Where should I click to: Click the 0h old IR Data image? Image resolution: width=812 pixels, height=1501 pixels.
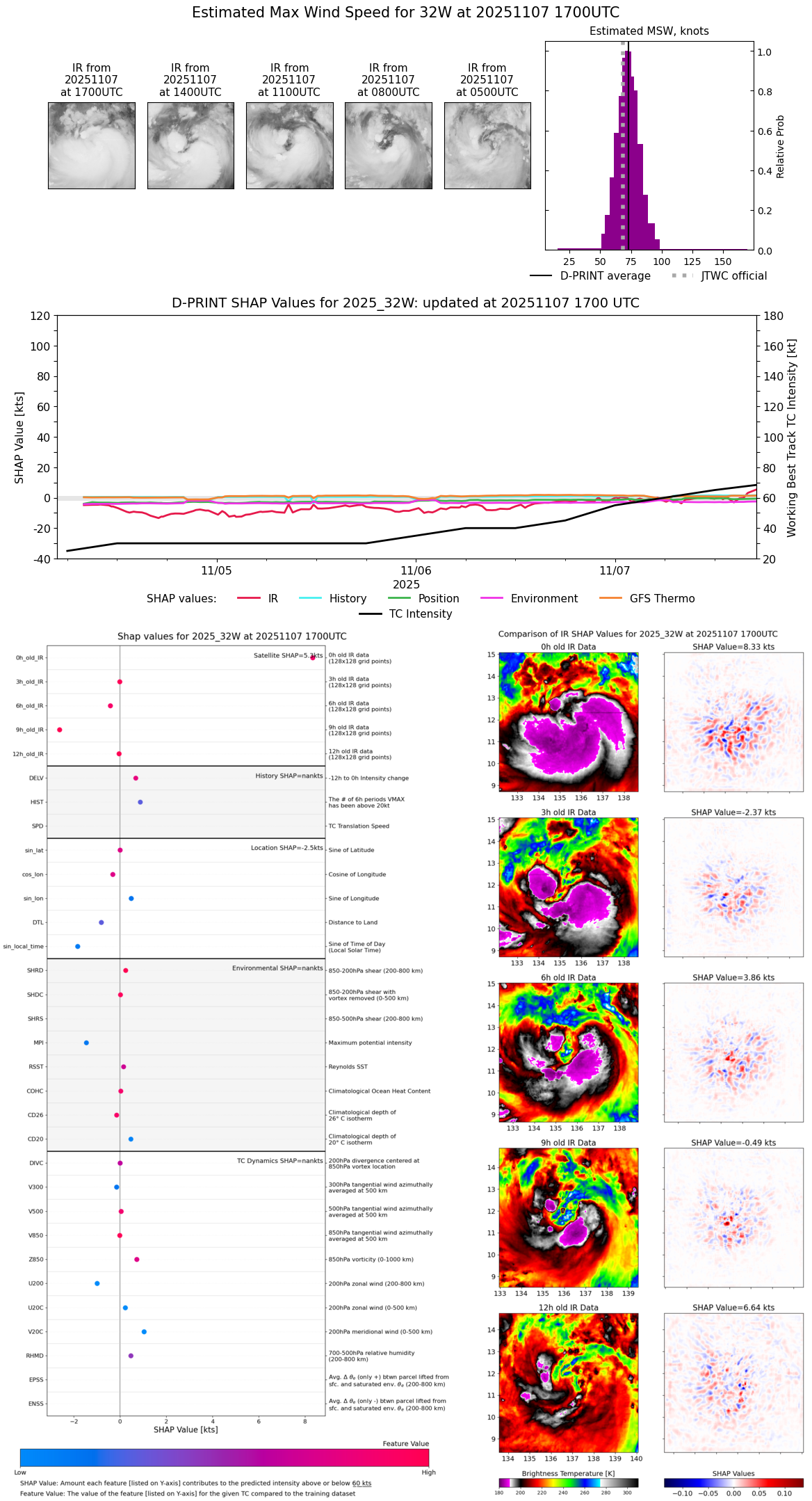[x=569, y=722]
